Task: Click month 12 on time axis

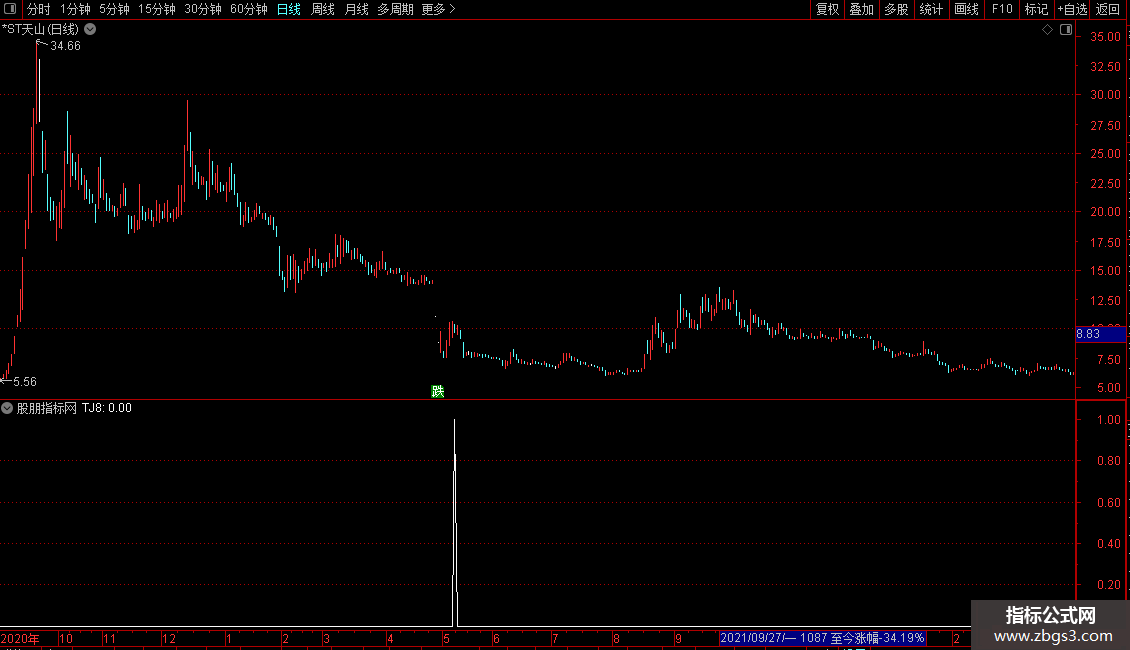Action: click(x=169, y=638)
